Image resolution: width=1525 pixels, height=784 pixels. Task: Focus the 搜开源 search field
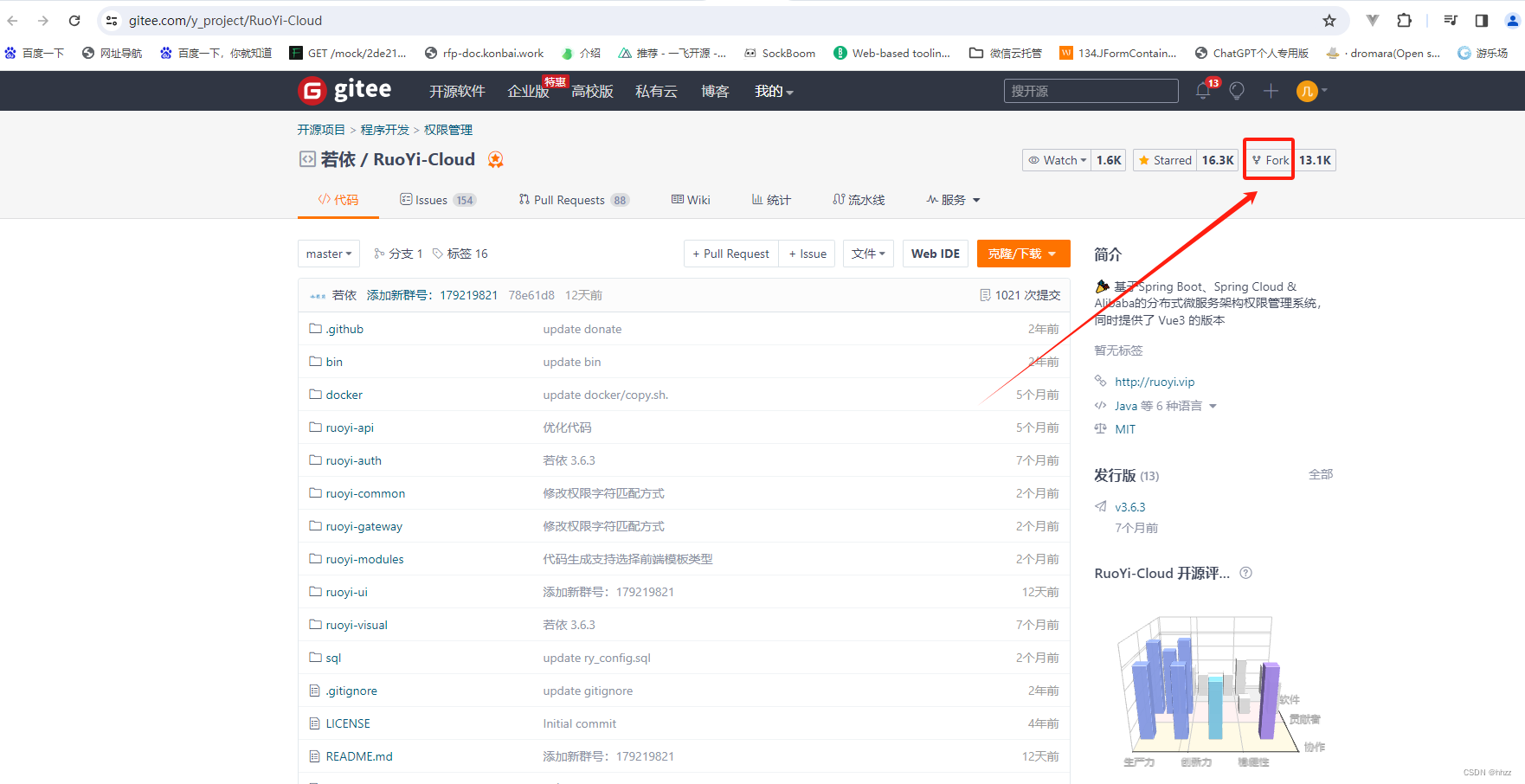(1091, 91)
